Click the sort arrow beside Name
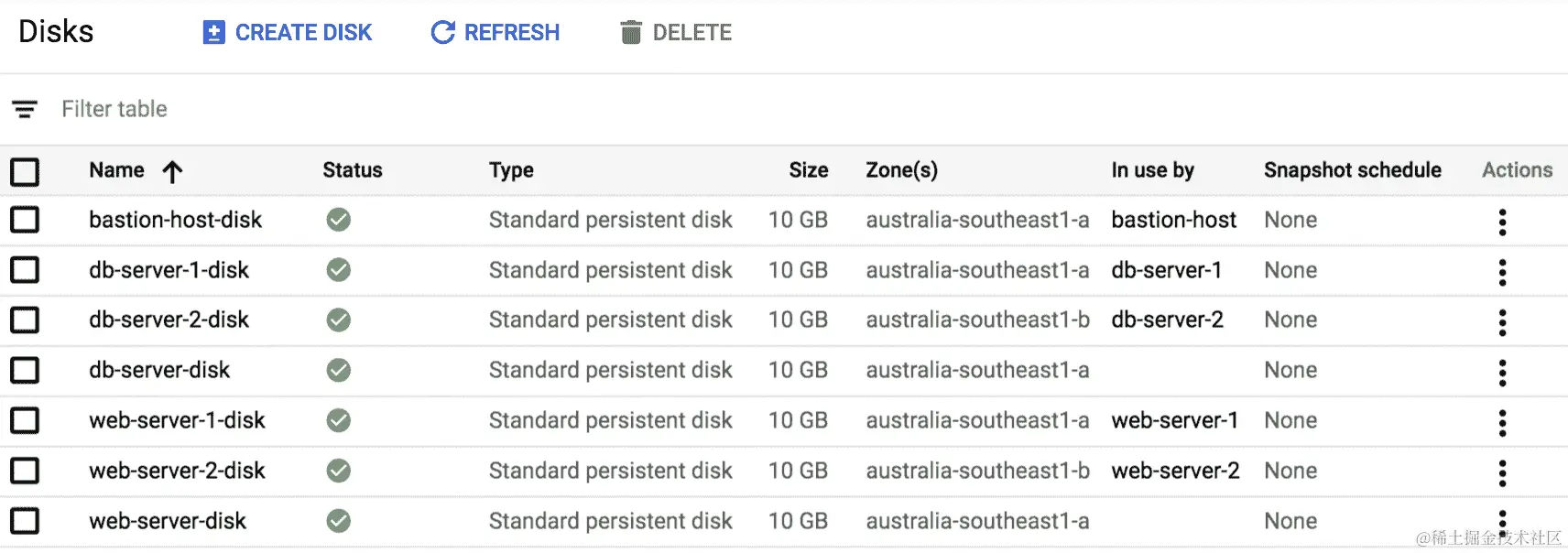This screenshot has width=1568, height=553. tap(172, 171)
